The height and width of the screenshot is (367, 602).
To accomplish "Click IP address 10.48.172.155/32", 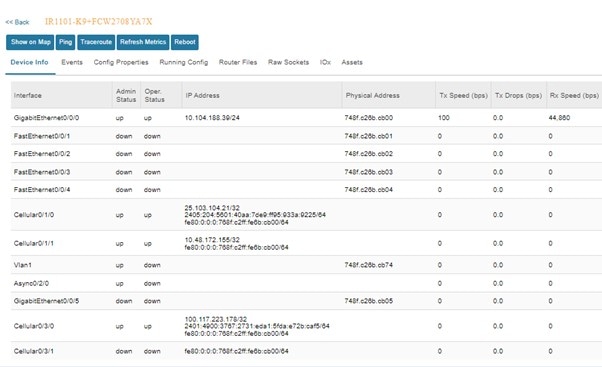I will [212, 240].
